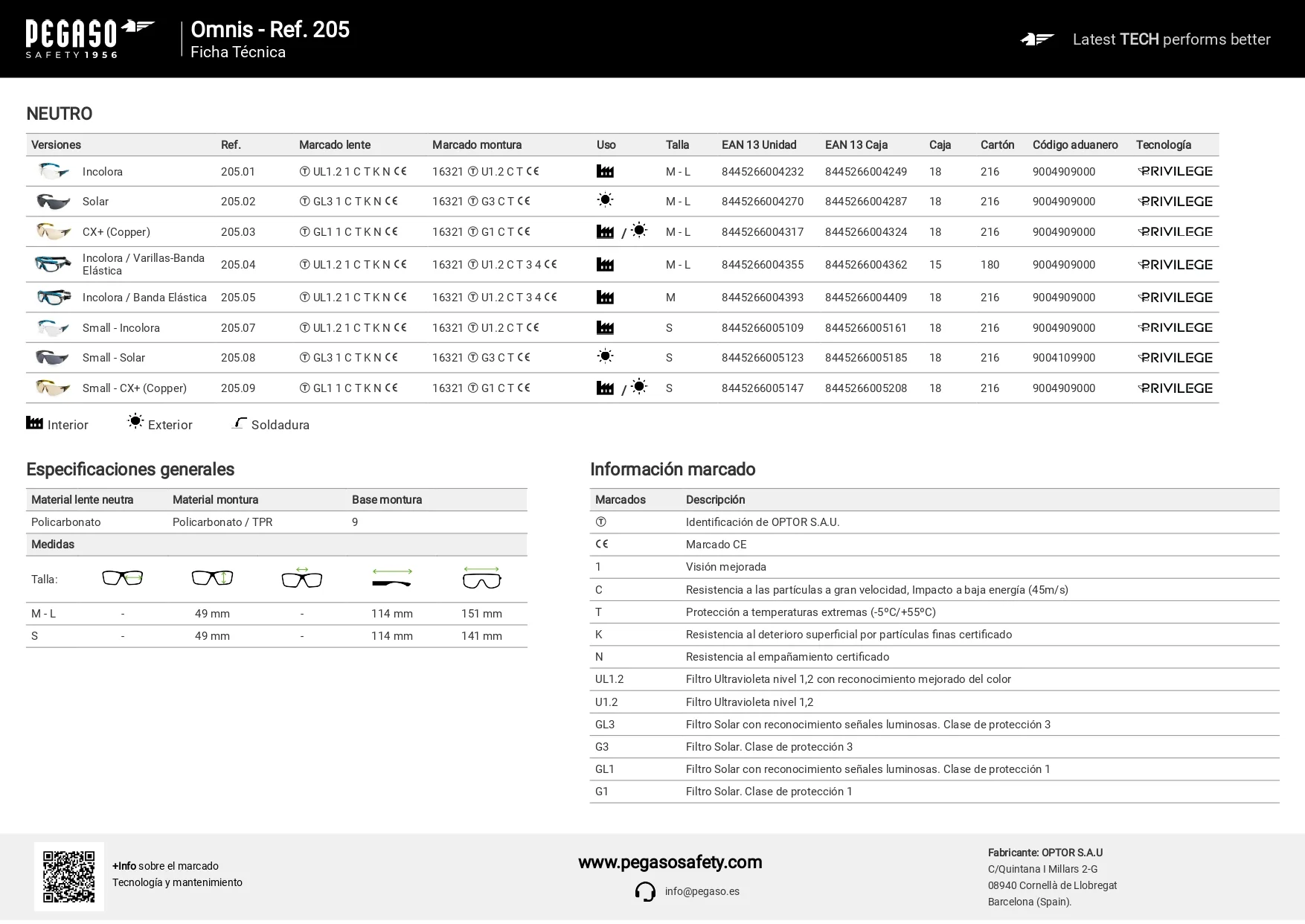
Task: Click customs code 9004109900
Action: [1064, 357]
